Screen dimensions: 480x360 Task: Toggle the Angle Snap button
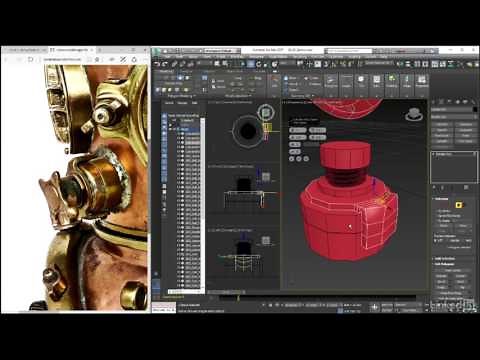[x=333, y=64]
